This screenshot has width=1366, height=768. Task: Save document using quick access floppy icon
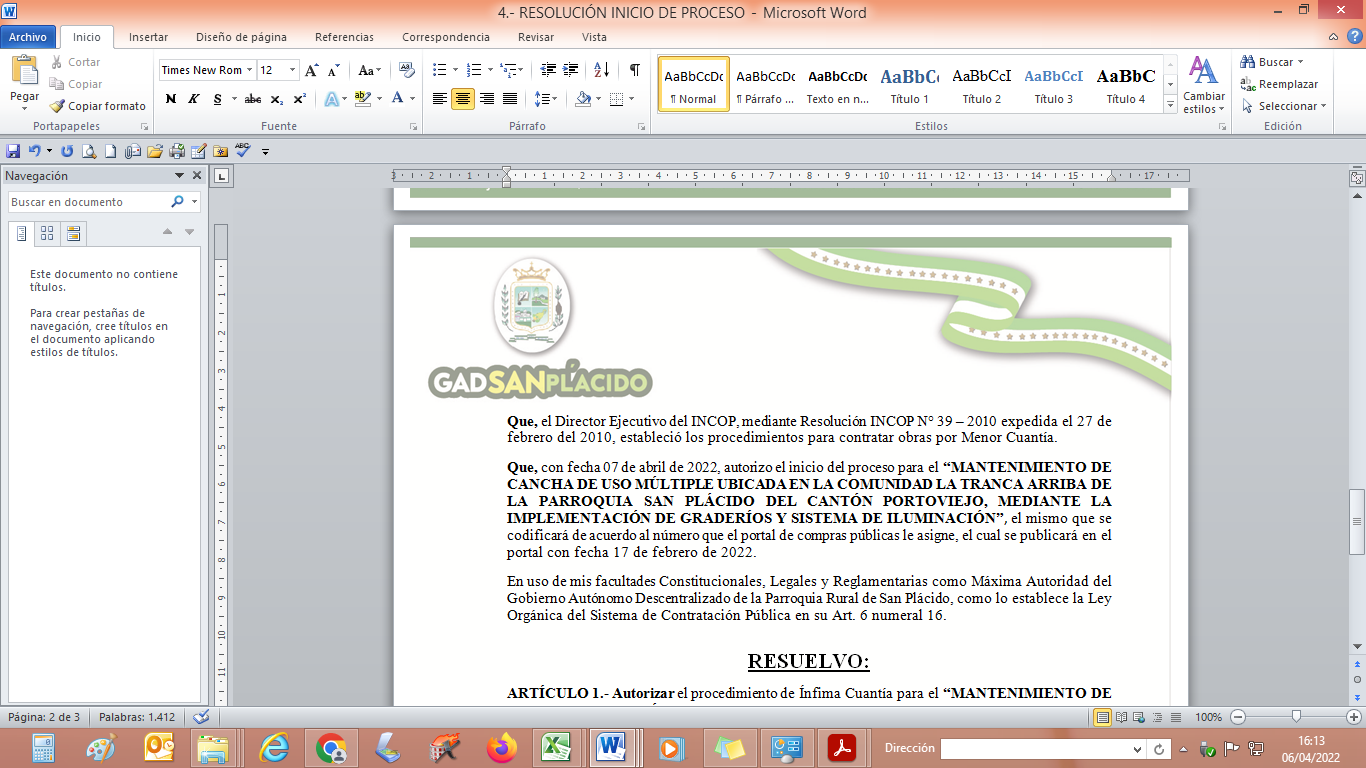click(13, 151)
